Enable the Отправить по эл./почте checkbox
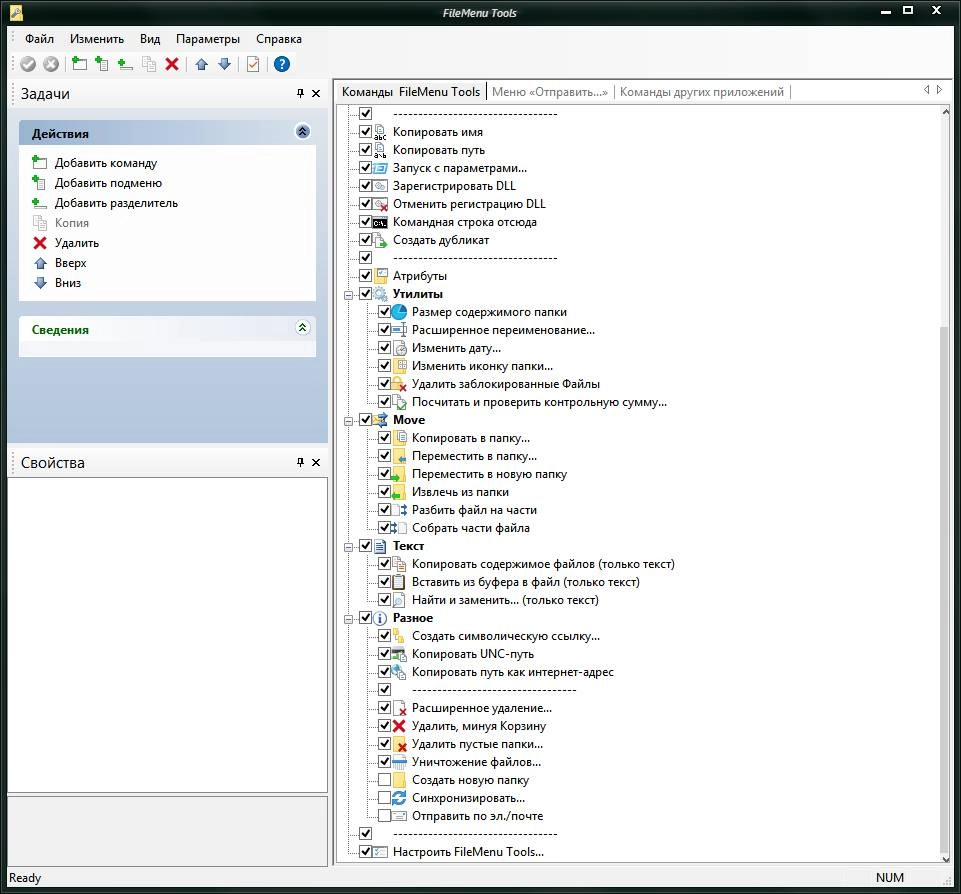Screen dimensions: 961x894 click(x=384, y=816)
